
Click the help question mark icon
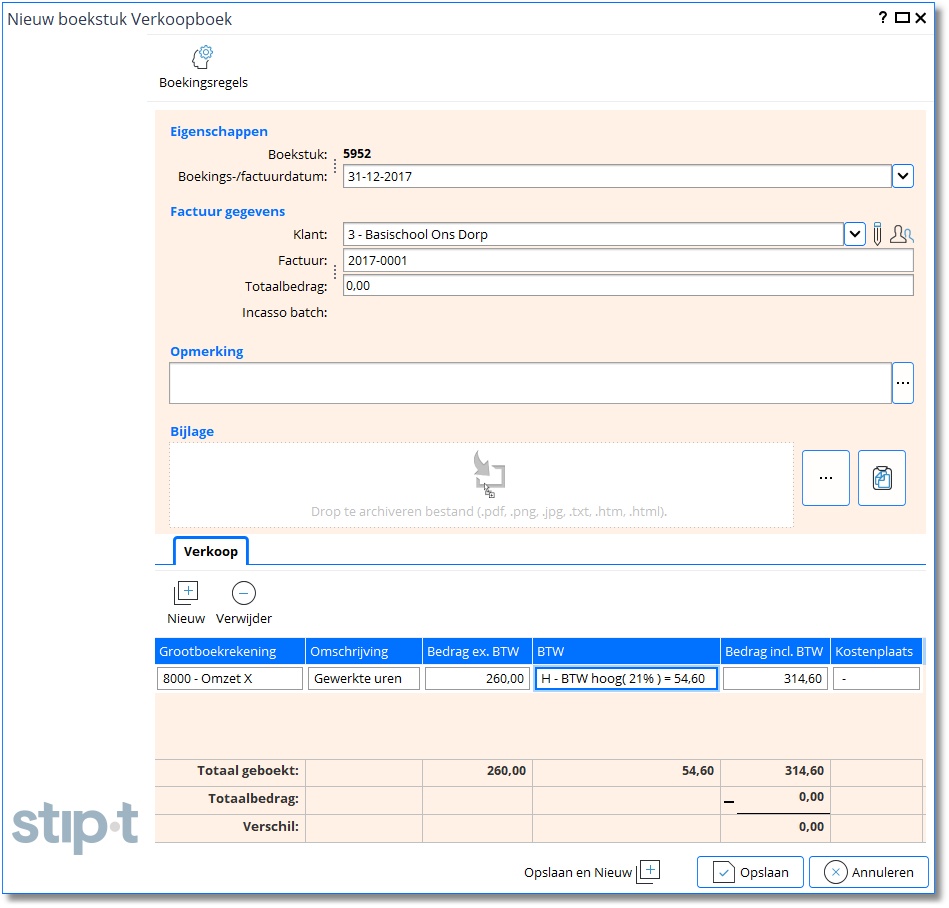click(x=883, y=18)
